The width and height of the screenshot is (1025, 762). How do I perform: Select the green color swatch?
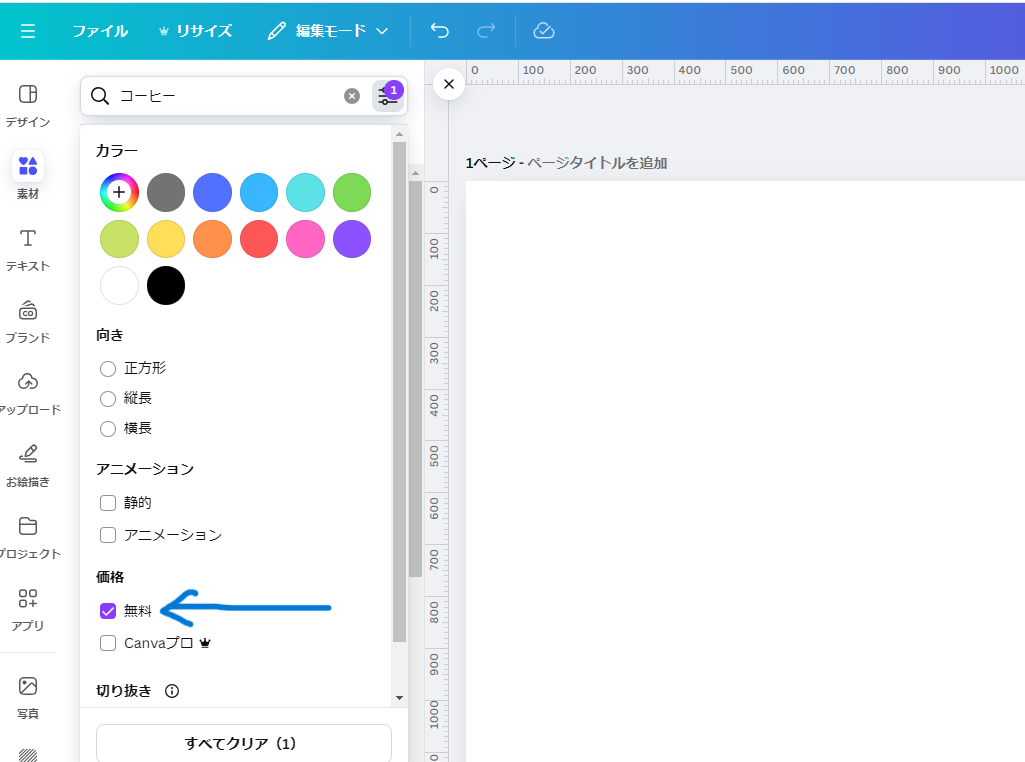(x=352, y=192)
